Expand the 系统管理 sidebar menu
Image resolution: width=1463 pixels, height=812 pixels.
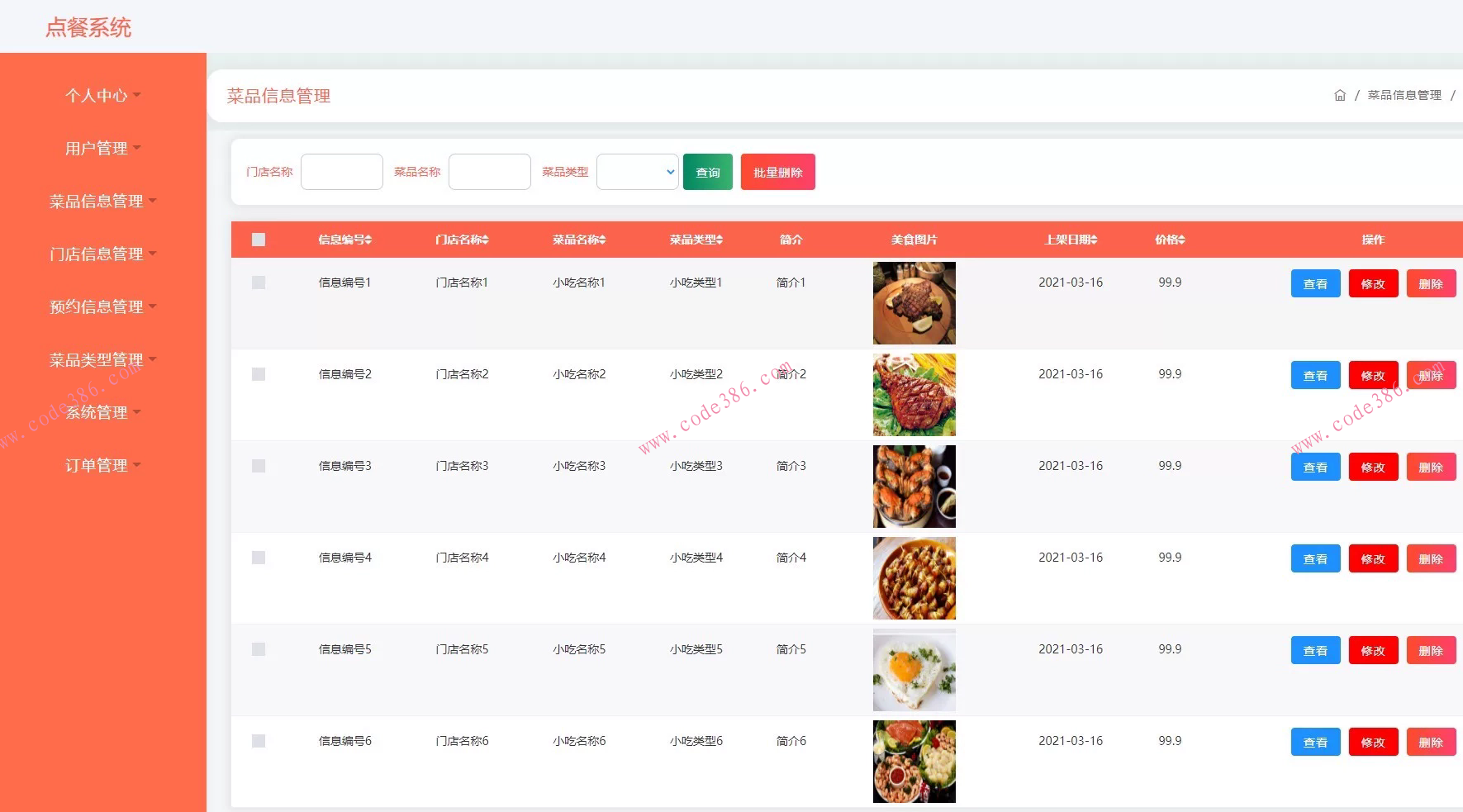coord(102,412)
